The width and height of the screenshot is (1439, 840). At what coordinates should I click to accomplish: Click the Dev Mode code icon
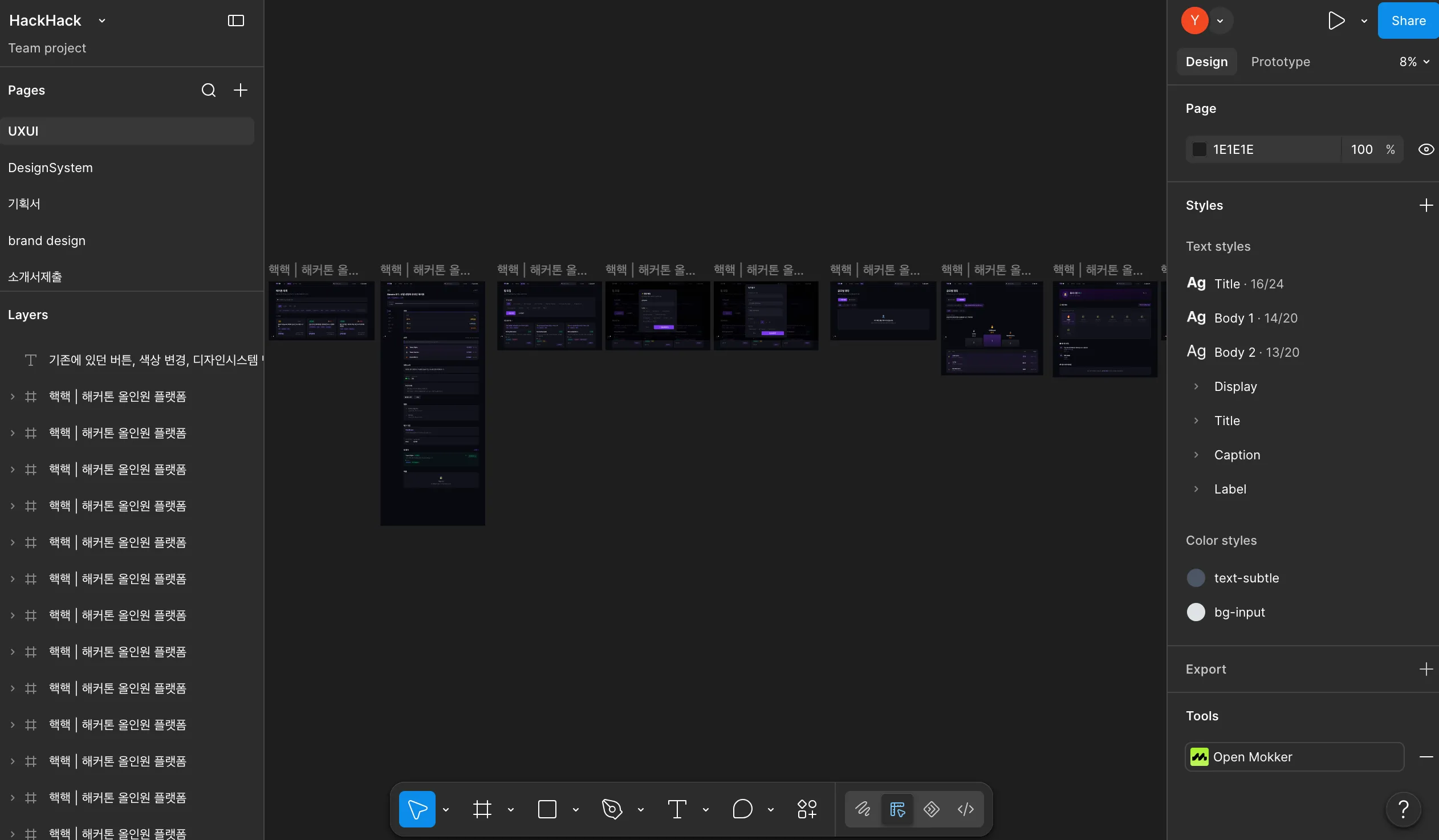coord(965,809)
